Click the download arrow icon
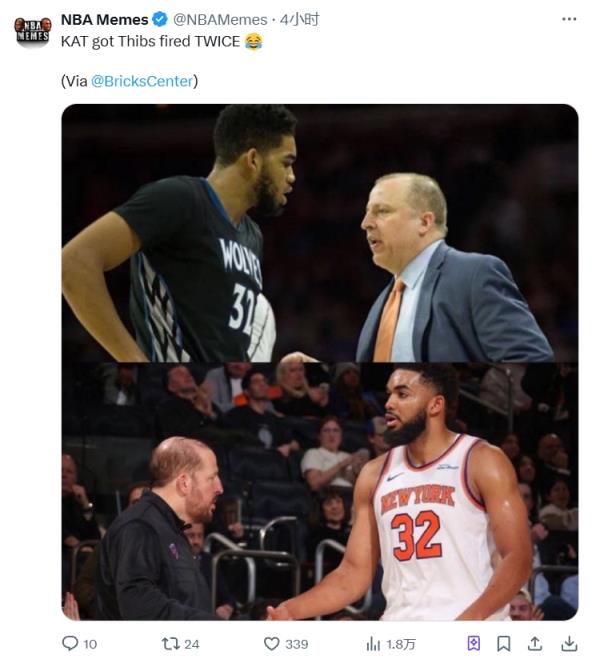Screen dimensions: 592x663 [x=569, y=644]
